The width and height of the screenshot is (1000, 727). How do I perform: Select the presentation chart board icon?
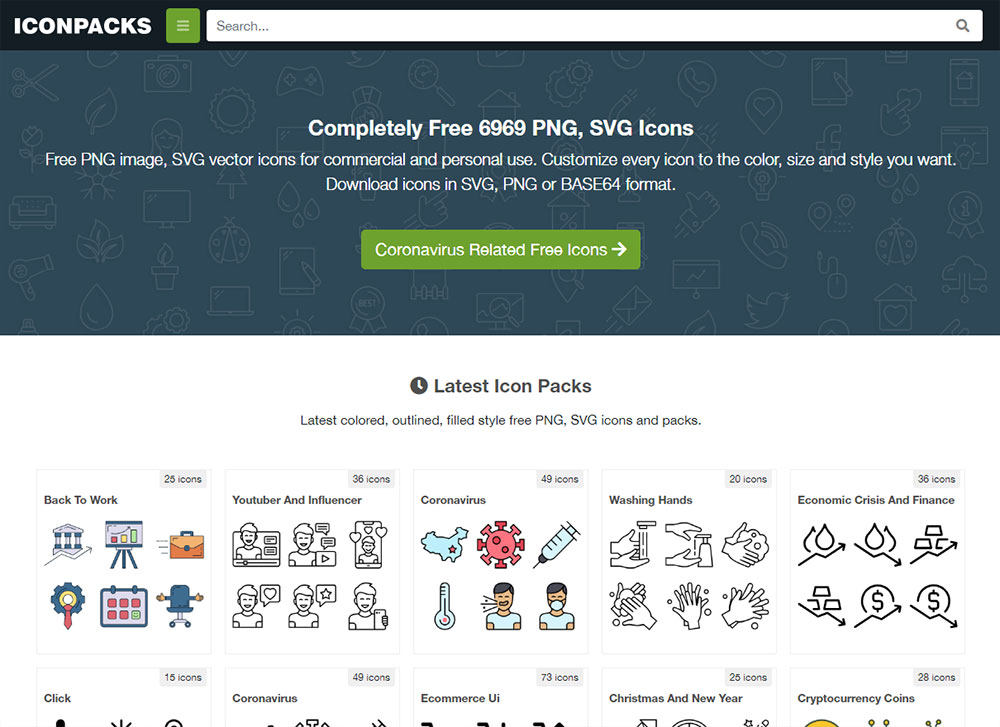point(124,545)
